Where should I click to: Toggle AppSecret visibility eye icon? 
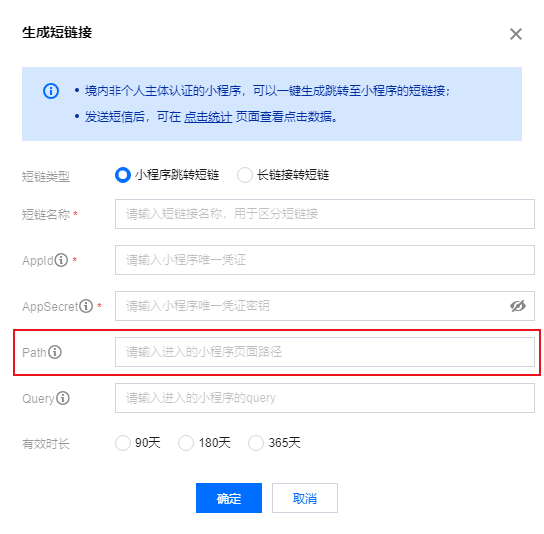pyautogui.click(x=518, y=306)
